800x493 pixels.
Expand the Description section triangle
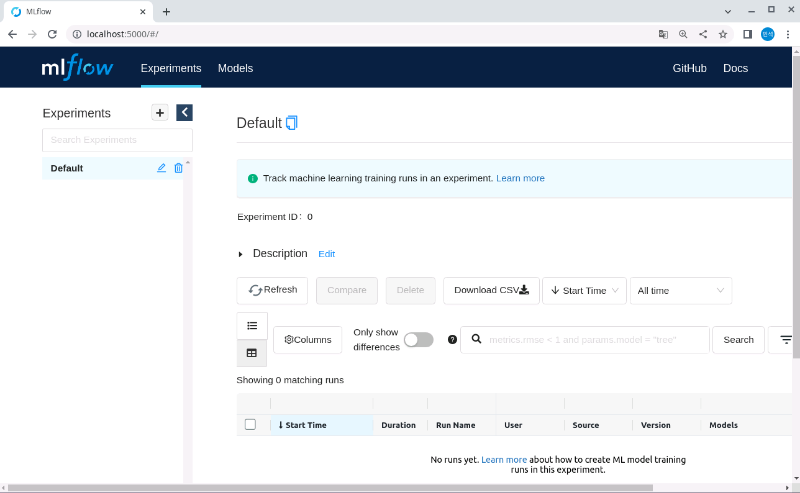click(x=240, y=254)
